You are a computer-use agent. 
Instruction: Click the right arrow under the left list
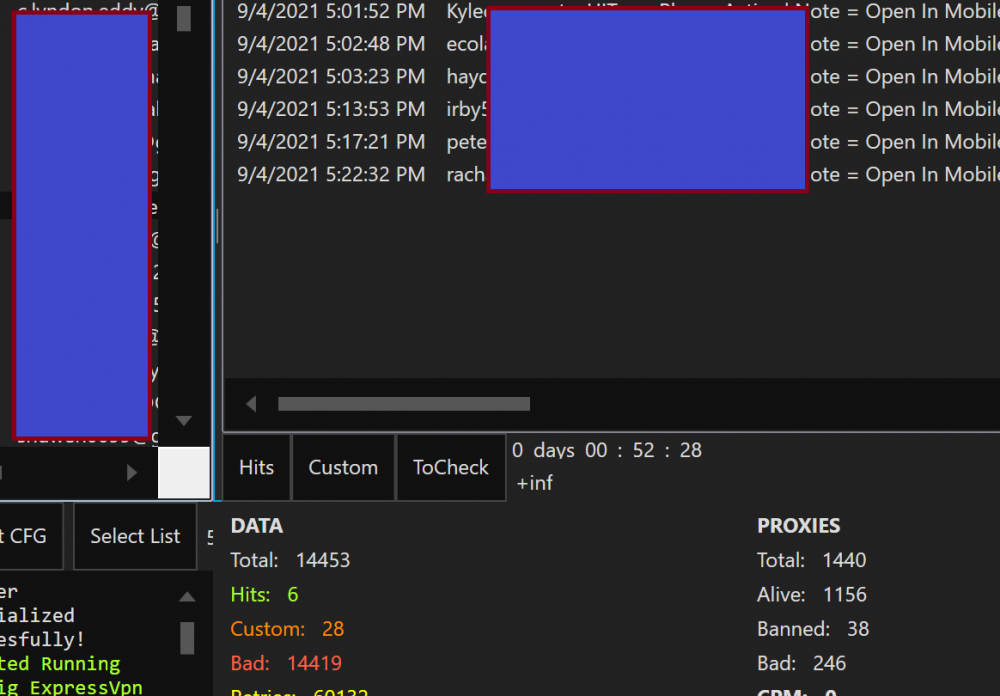point(132,473)
